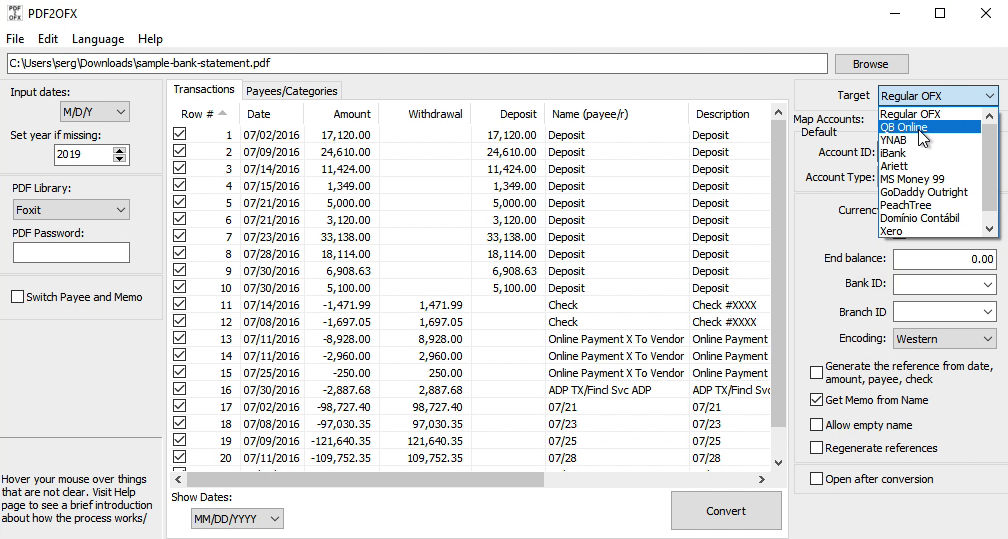
Task: Open the Language menu
Action: [x=98, y=39]
